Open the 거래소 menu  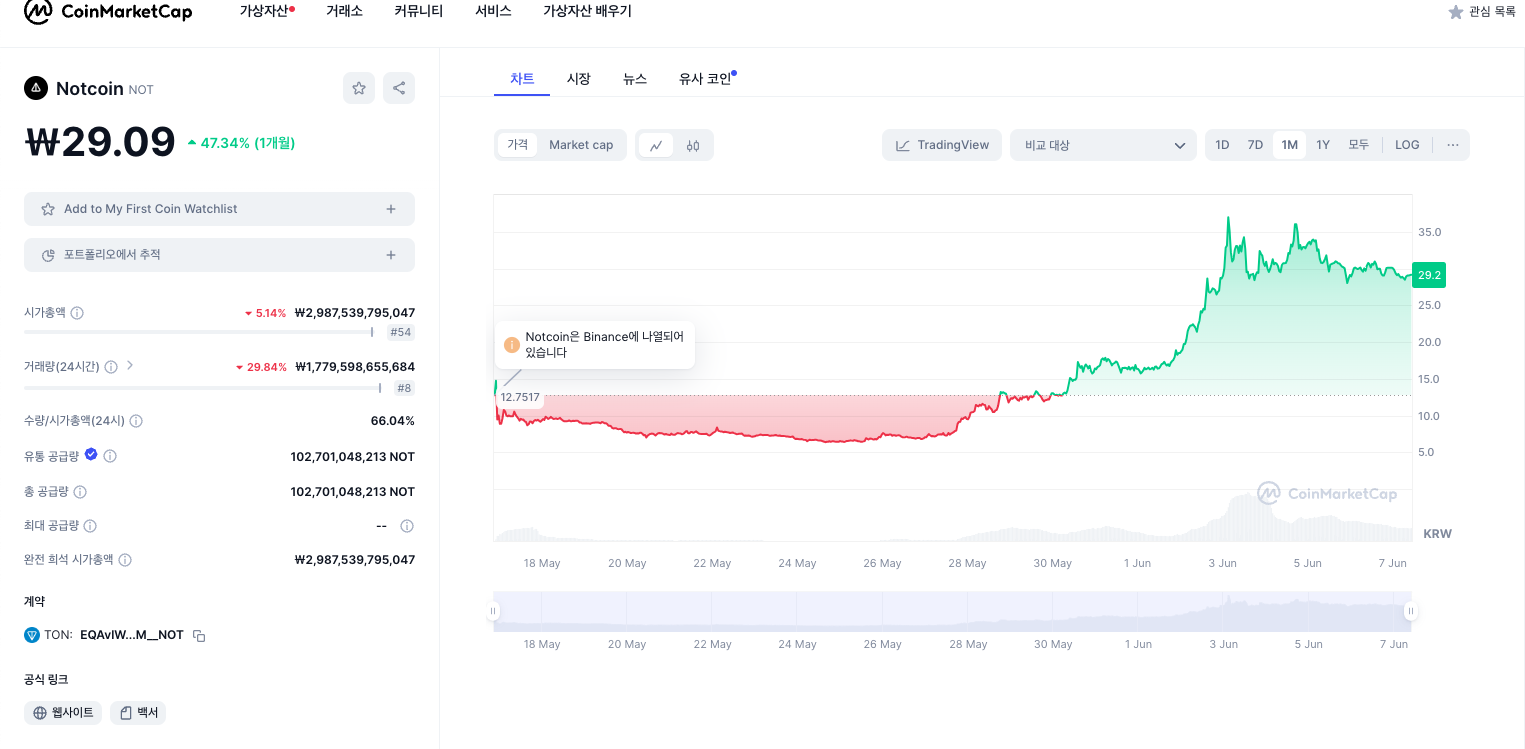344,11
